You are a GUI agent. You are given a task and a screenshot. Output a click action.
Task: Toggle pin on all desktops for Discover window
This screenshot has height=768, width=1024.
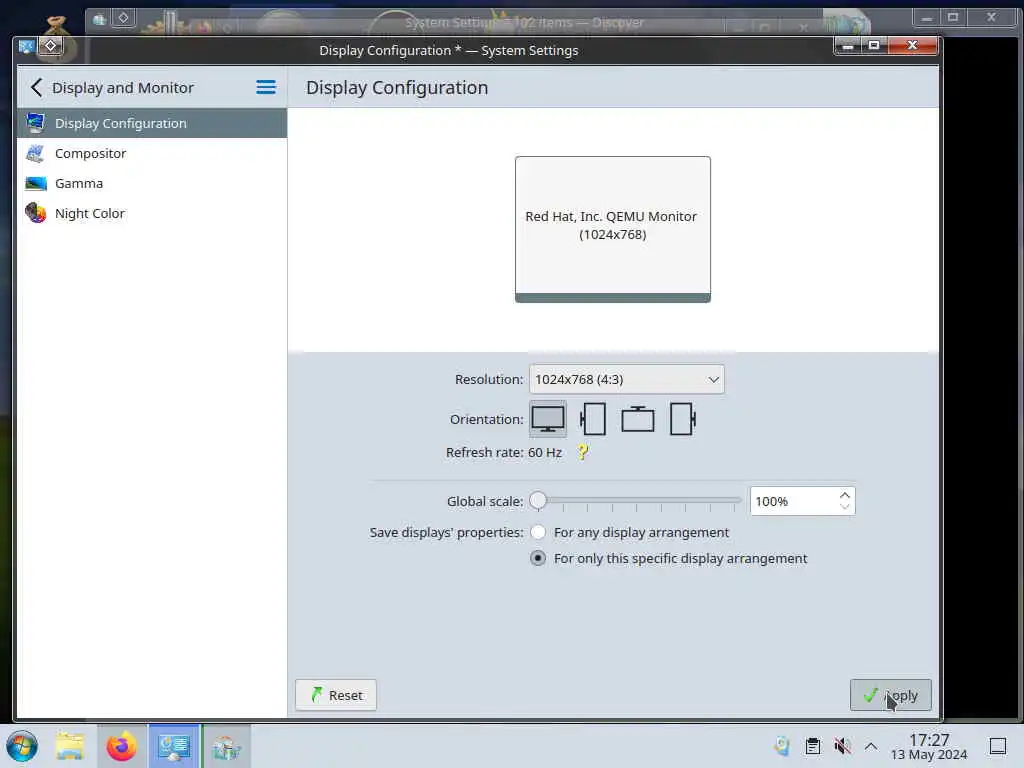123,18
